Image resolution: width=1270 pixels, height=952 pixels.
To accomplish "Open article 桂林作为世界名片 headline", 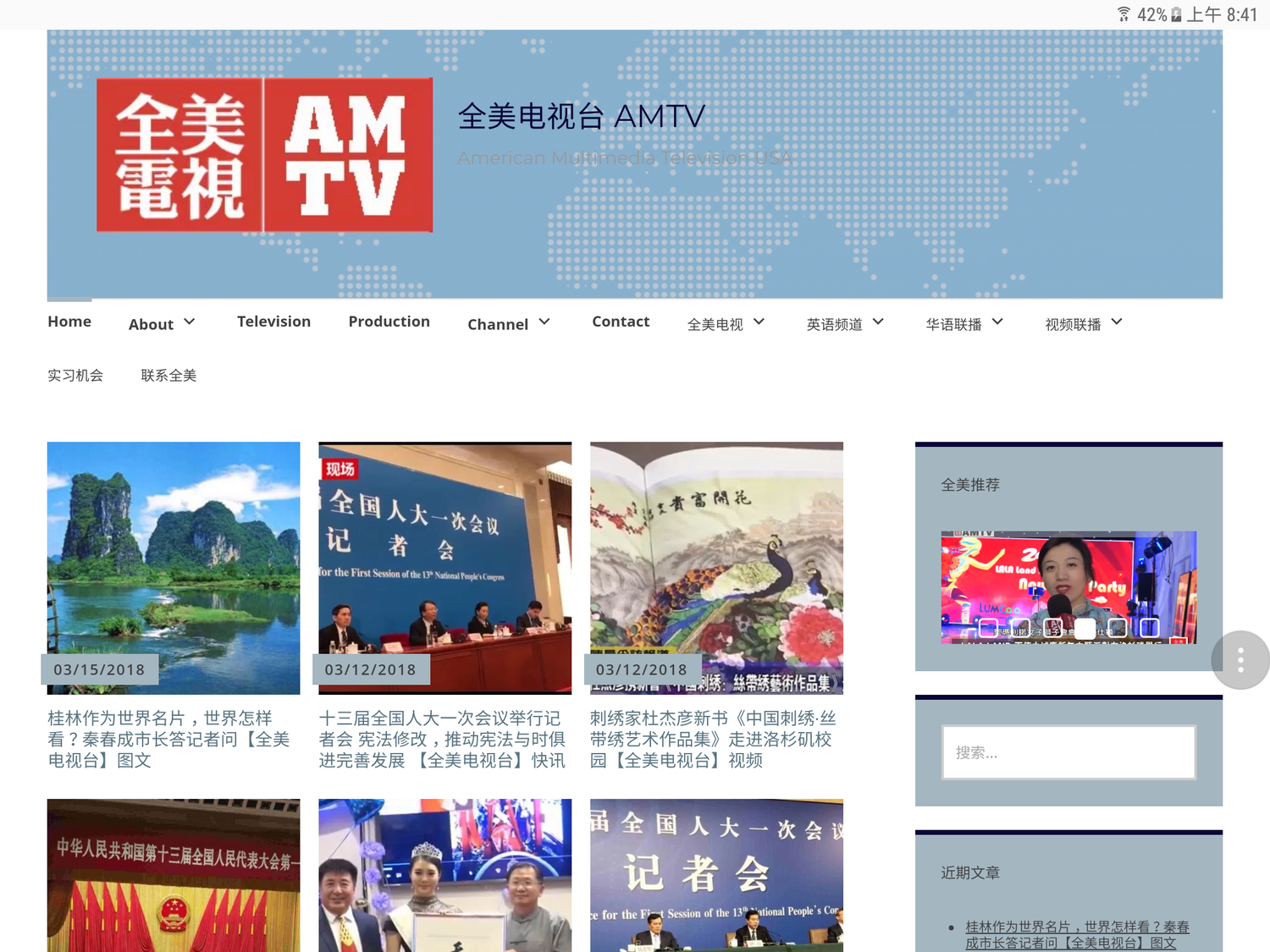I will click(169, 740).
